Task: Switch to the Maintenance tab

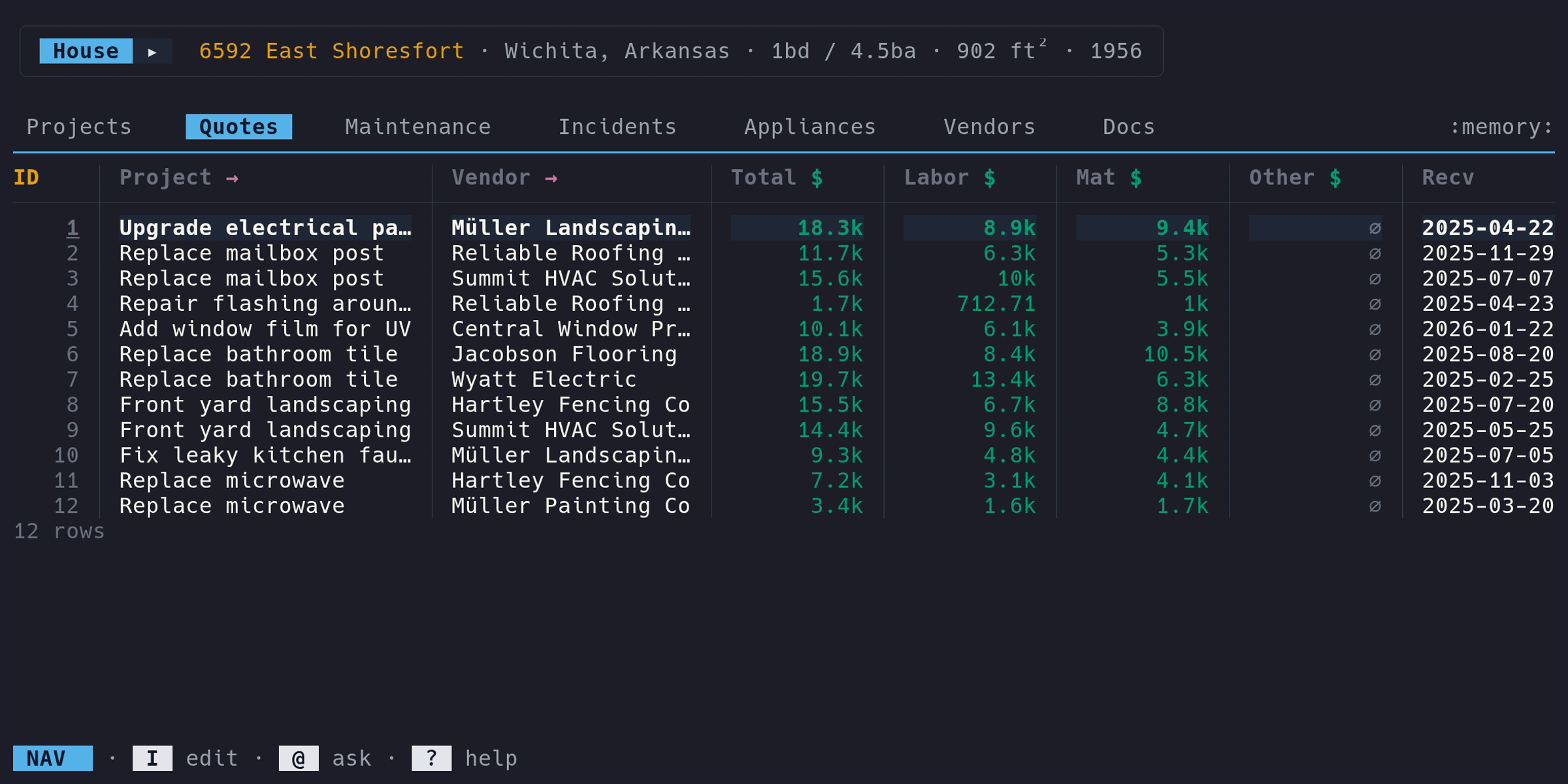Action: [x=417, y=126]
